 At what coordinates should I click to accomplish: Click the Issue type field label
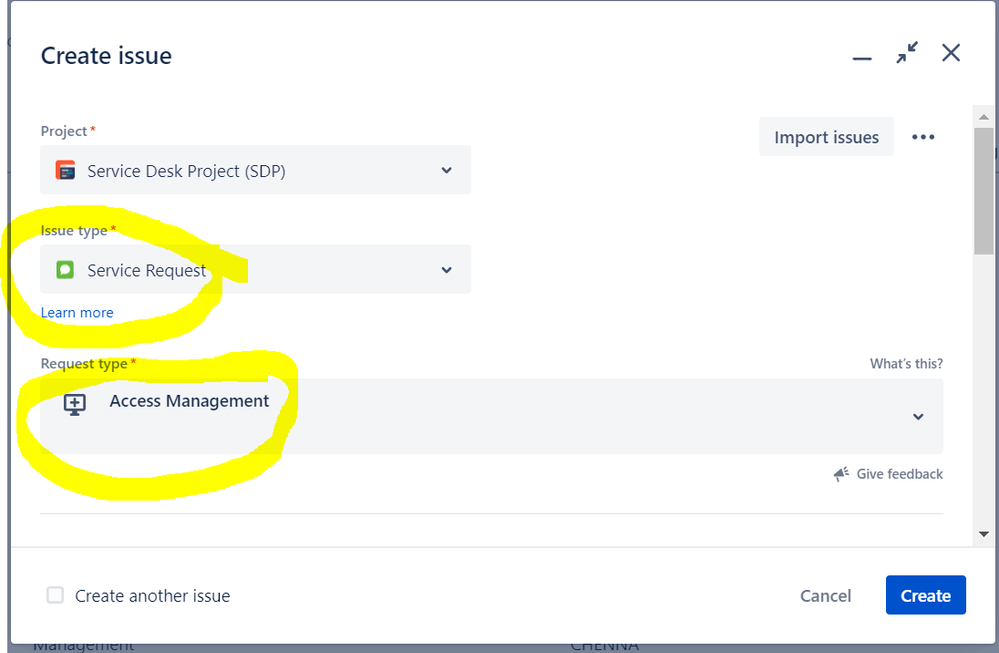(74, 231)
